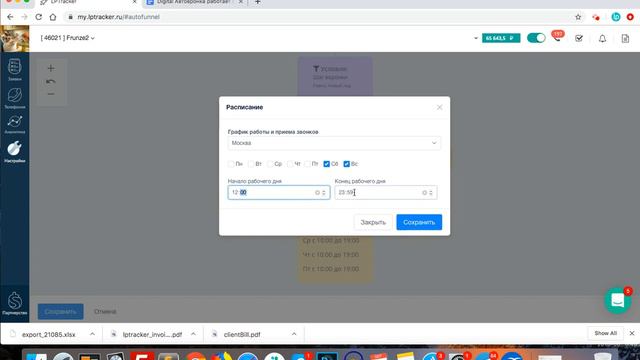640x360 pixels.
Task: Zoom out the funnel canvas with minus
Action: [x=51, y=94]
